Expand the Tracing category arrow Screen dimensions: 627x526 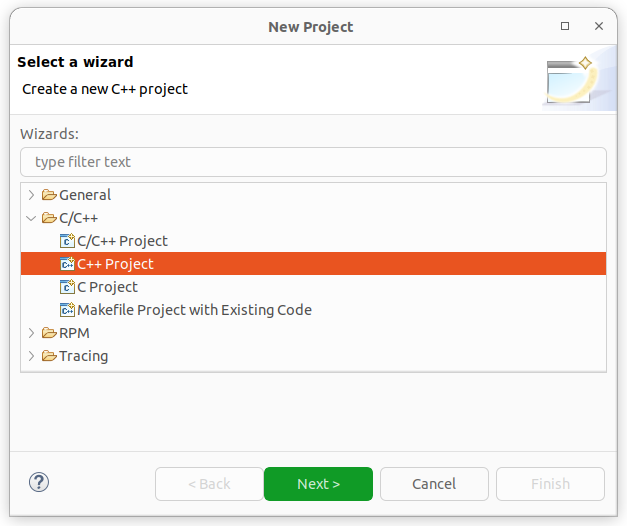(32, 356)
